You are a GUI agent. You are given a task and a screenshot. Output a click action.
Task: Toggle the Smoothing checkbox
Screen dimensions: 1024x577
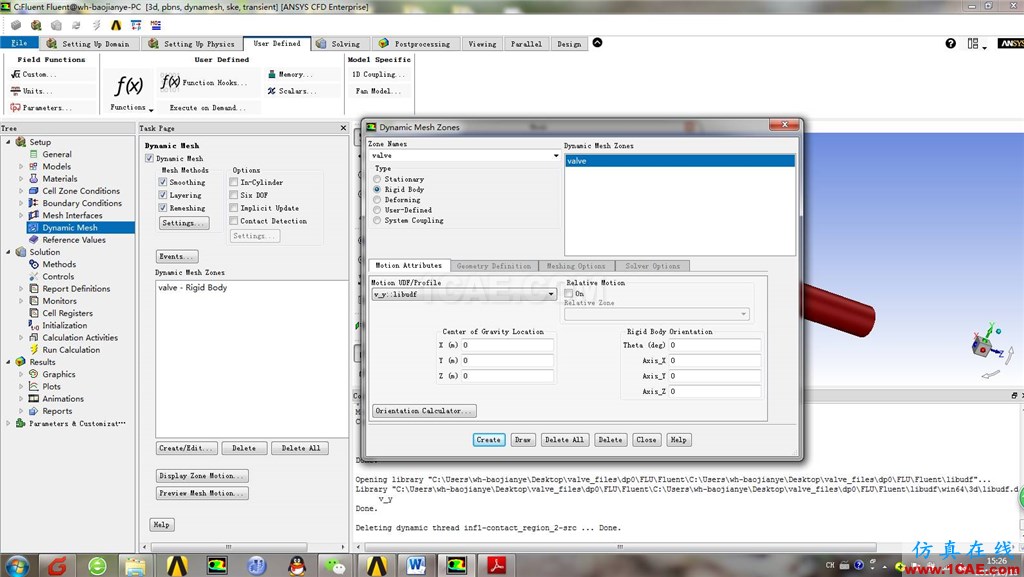pyautogui.click(x=163, y=182)
